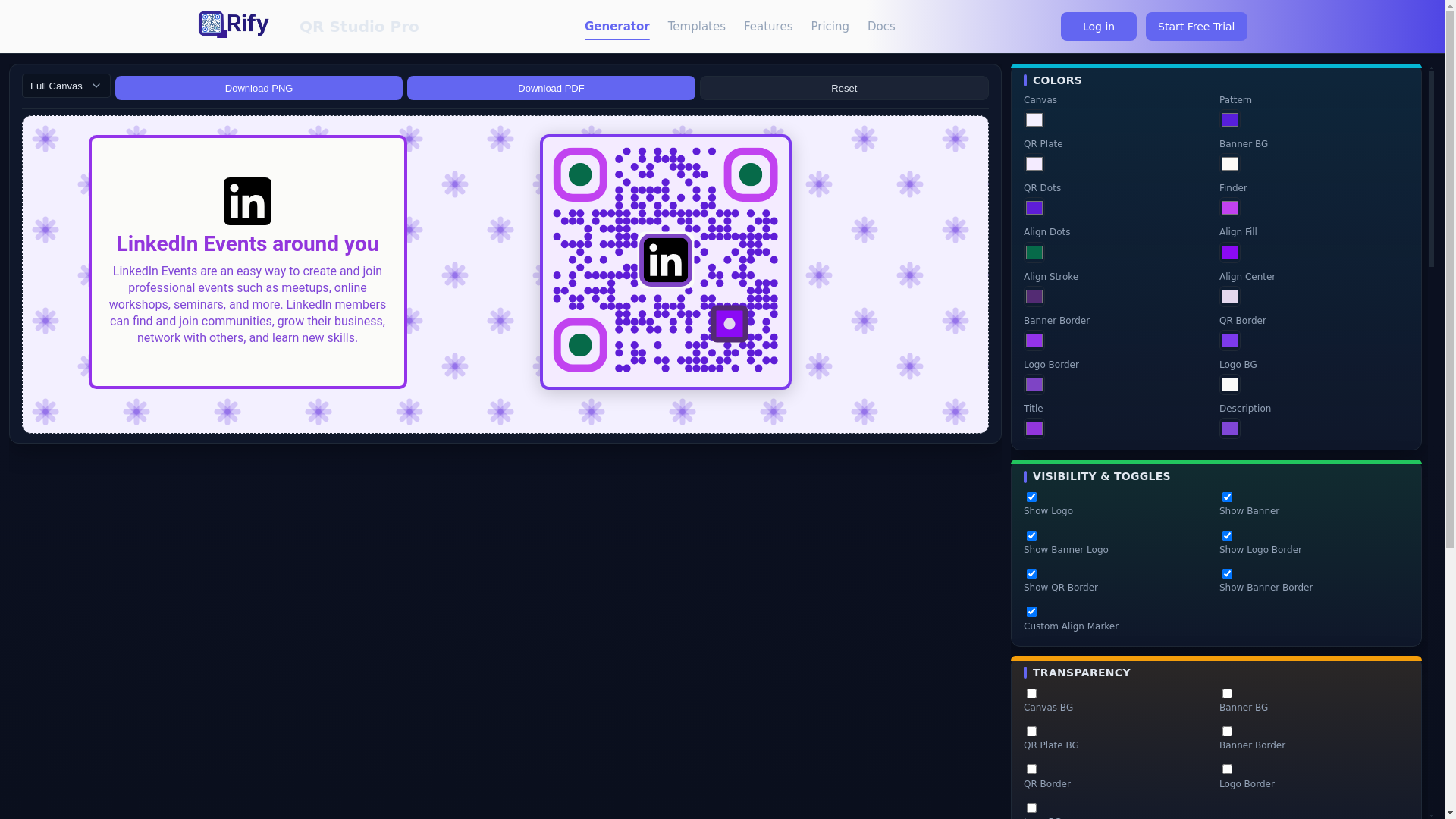Click Start Free Trial button
The width and height of the screenshot is (1456, 819).
[x=1197, y=27]
